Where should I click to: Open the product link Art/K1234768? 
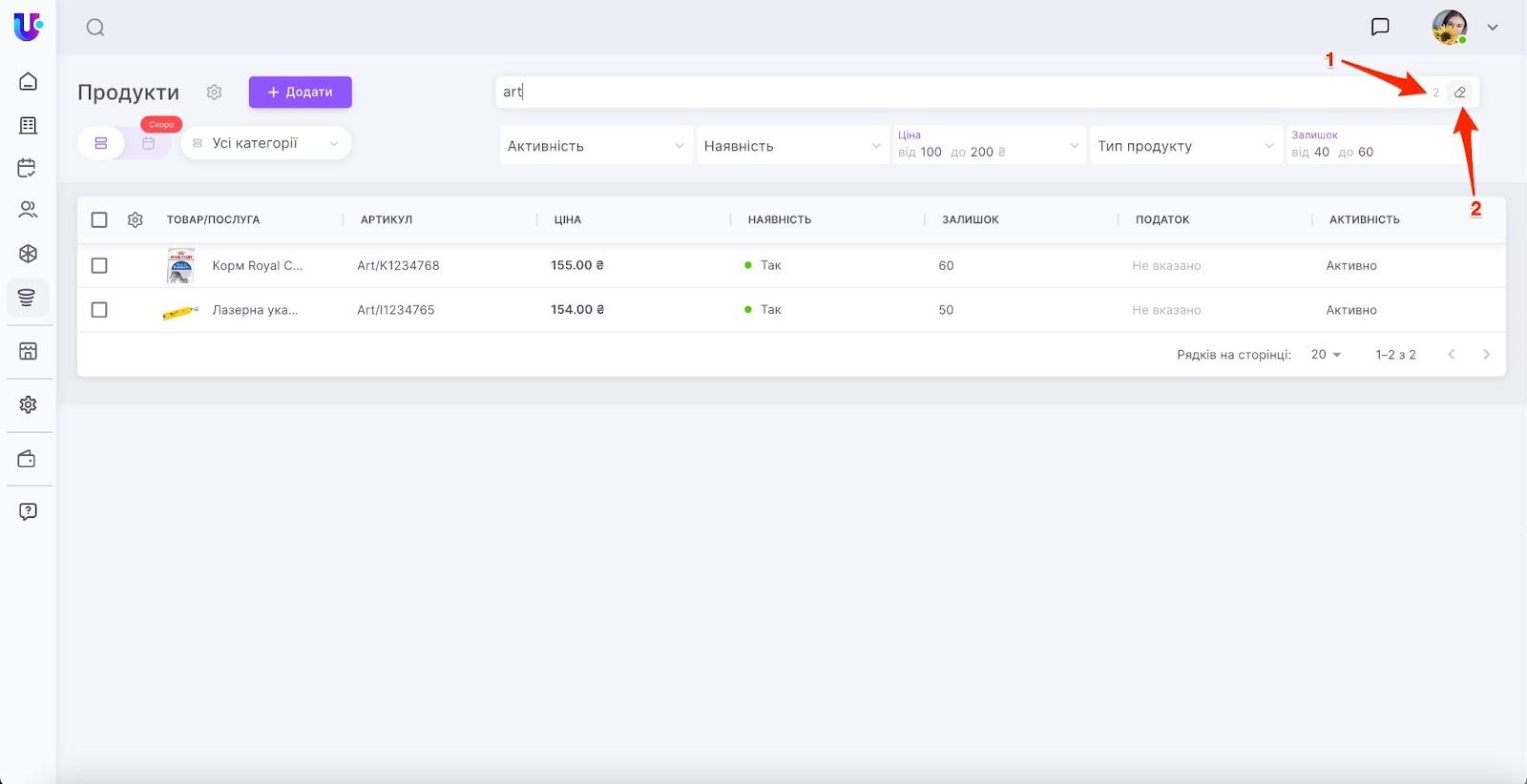point(398,266)
